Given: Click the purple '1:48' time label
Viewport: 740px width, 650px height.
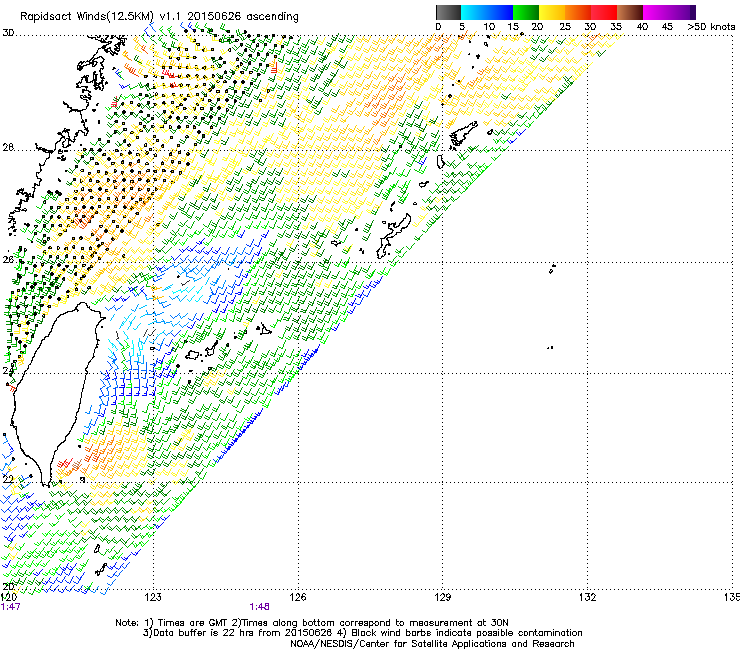Looking at the screenshot, I should point(260,607).
